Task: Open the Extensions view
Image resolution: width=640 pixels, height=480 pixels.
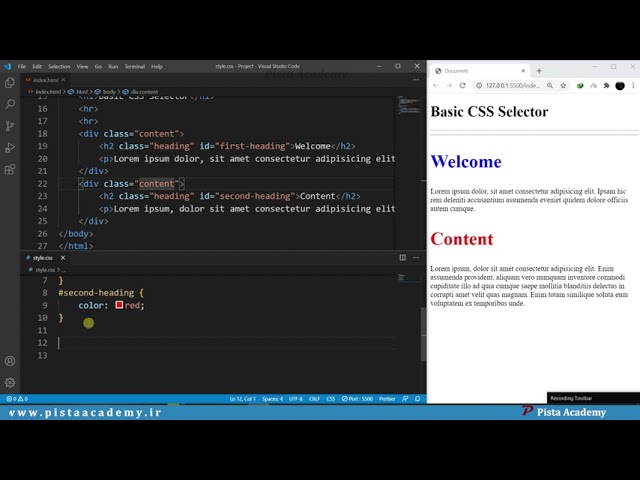Action: pyautogui.click(x=10, y=169)
